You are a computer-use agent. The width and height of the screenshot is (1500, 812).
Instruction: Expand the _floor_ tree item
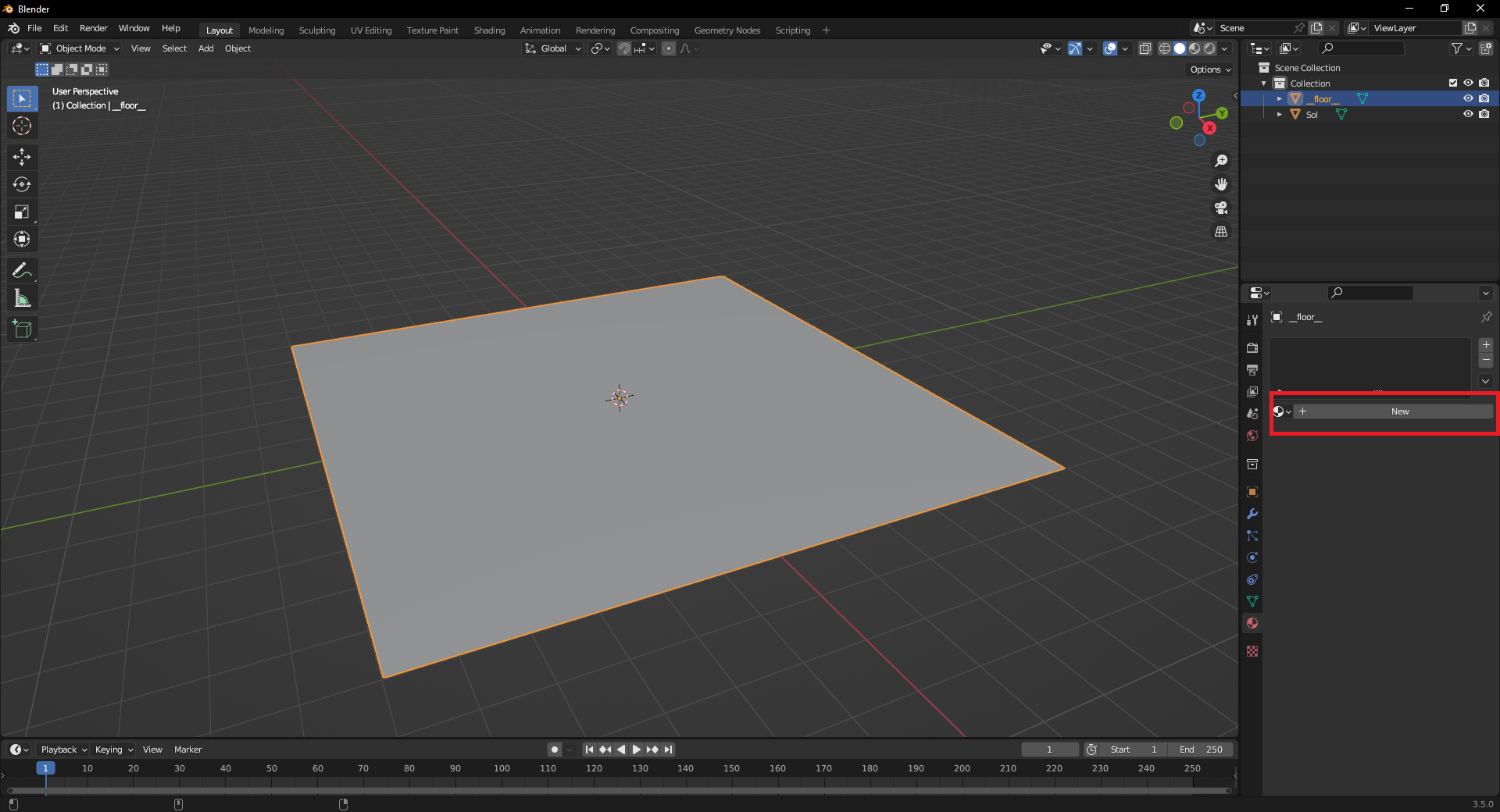click(x=1279, y=99)
